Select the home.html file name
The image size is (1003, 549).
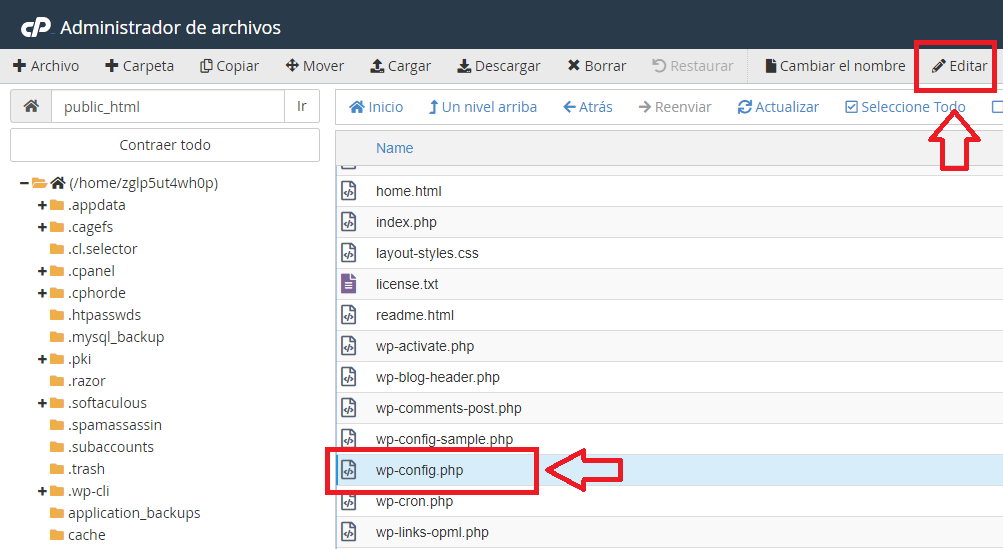click(x=409, y=191)
